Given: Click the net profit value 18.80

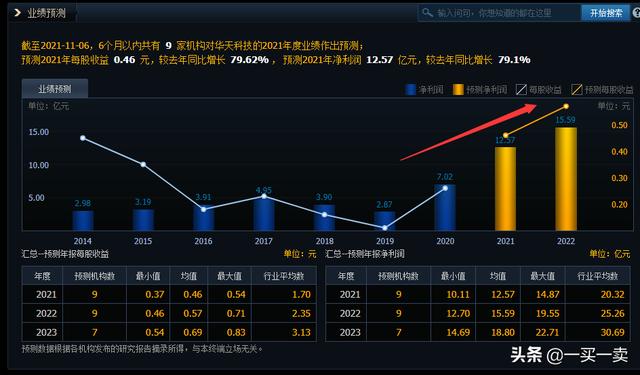Looking at the screenshot, I should tap(503, 333).
